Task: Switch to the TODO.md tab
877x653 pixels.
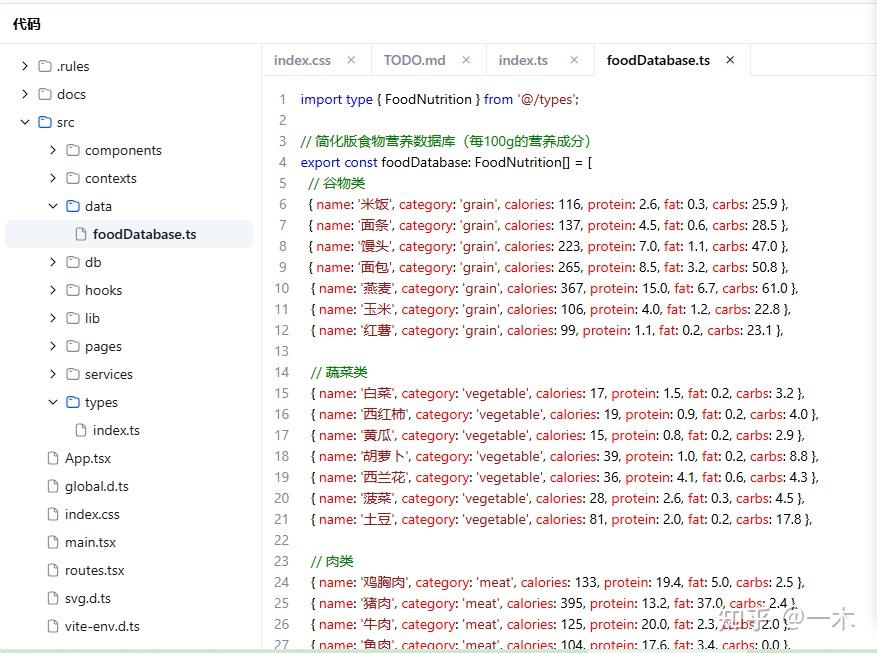Action: click(414, 60)
